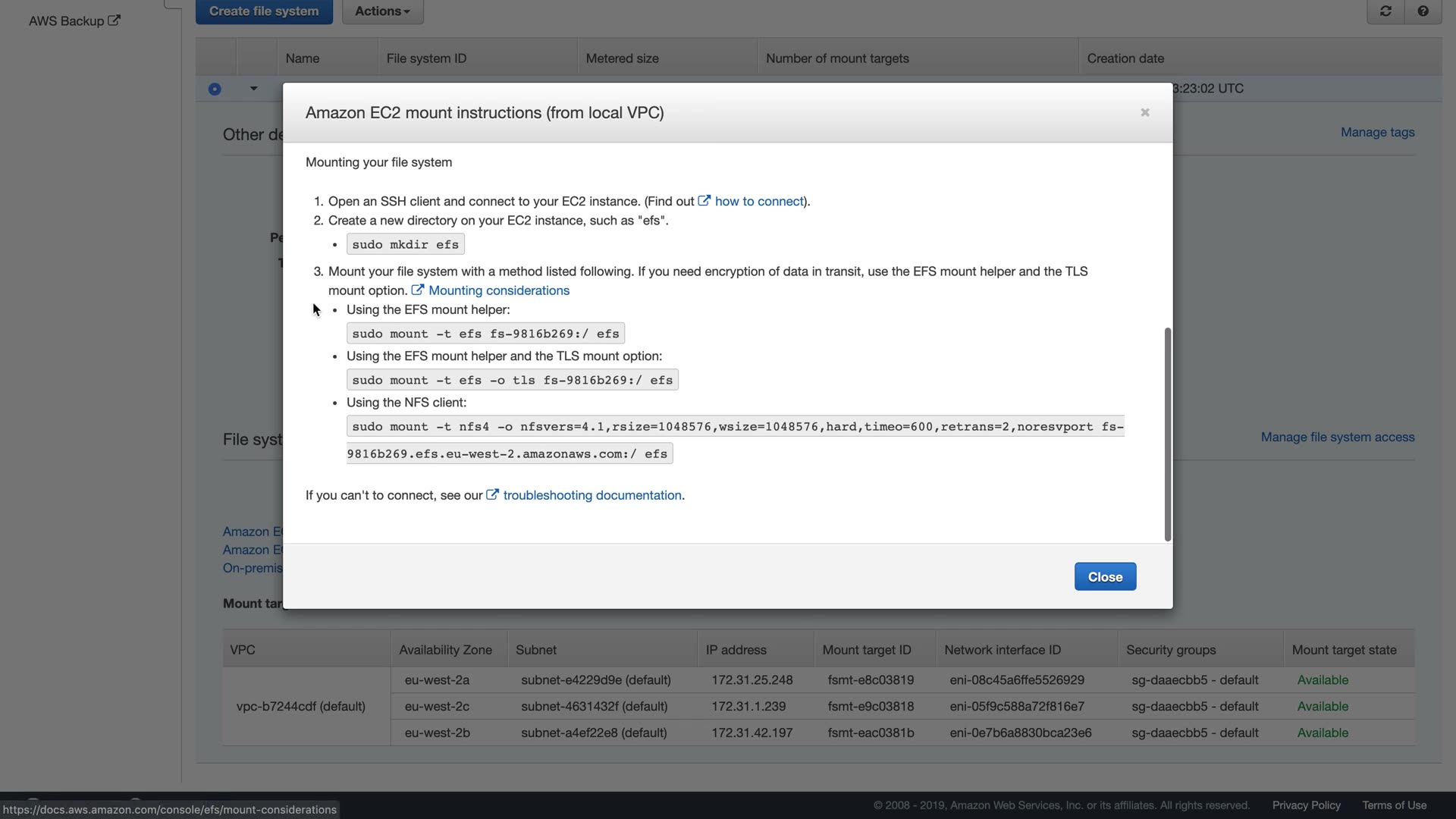Open the Actions dropdown menu
The image size is (1456, 819).
(382, 11)
